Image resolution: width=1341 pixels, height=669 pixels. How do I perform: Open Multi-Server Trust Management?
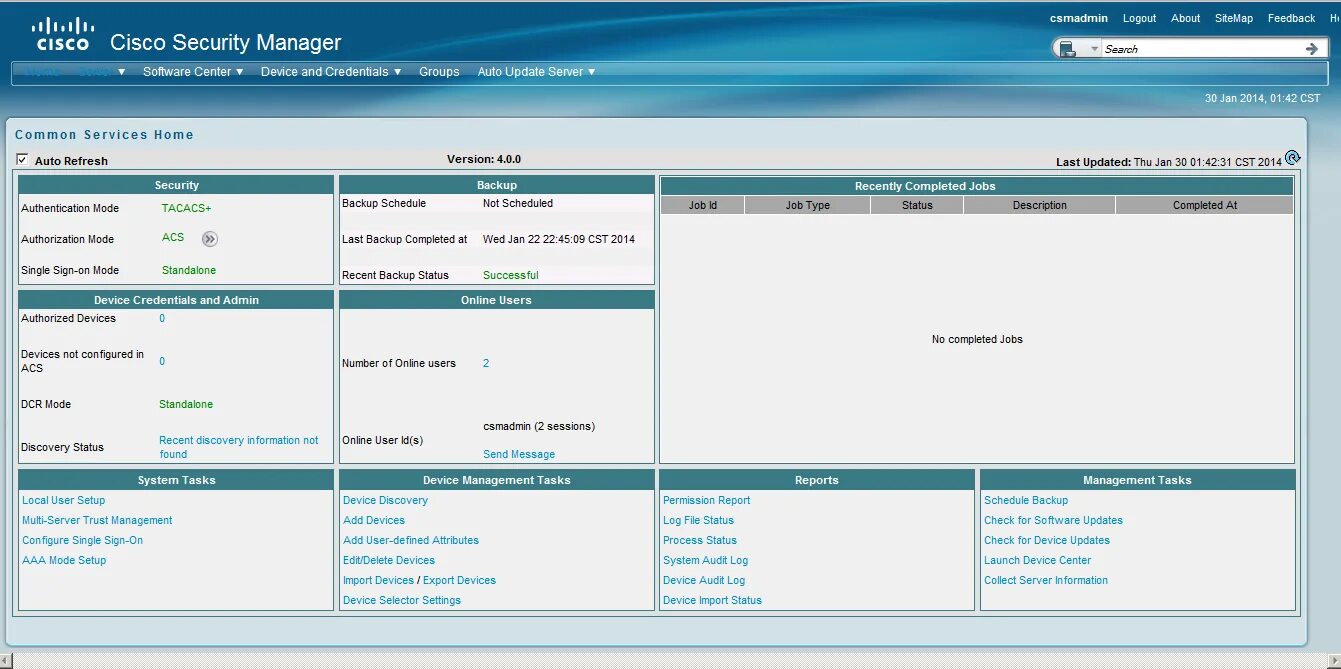tap(97, 520)
